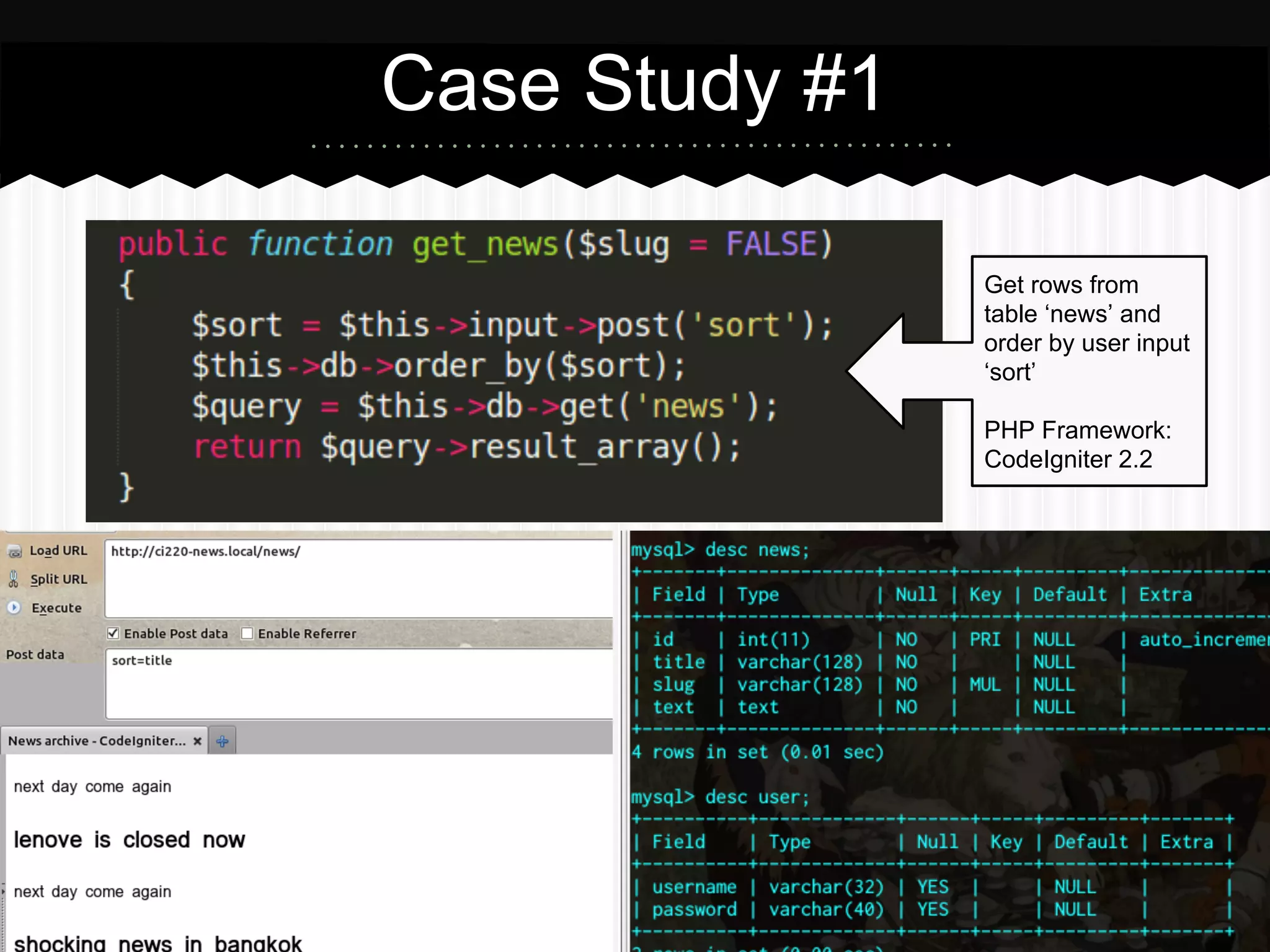Click the 'MUL' key value for slug
The height and width of the screenshot is (952, 1270).
point(985,685)
